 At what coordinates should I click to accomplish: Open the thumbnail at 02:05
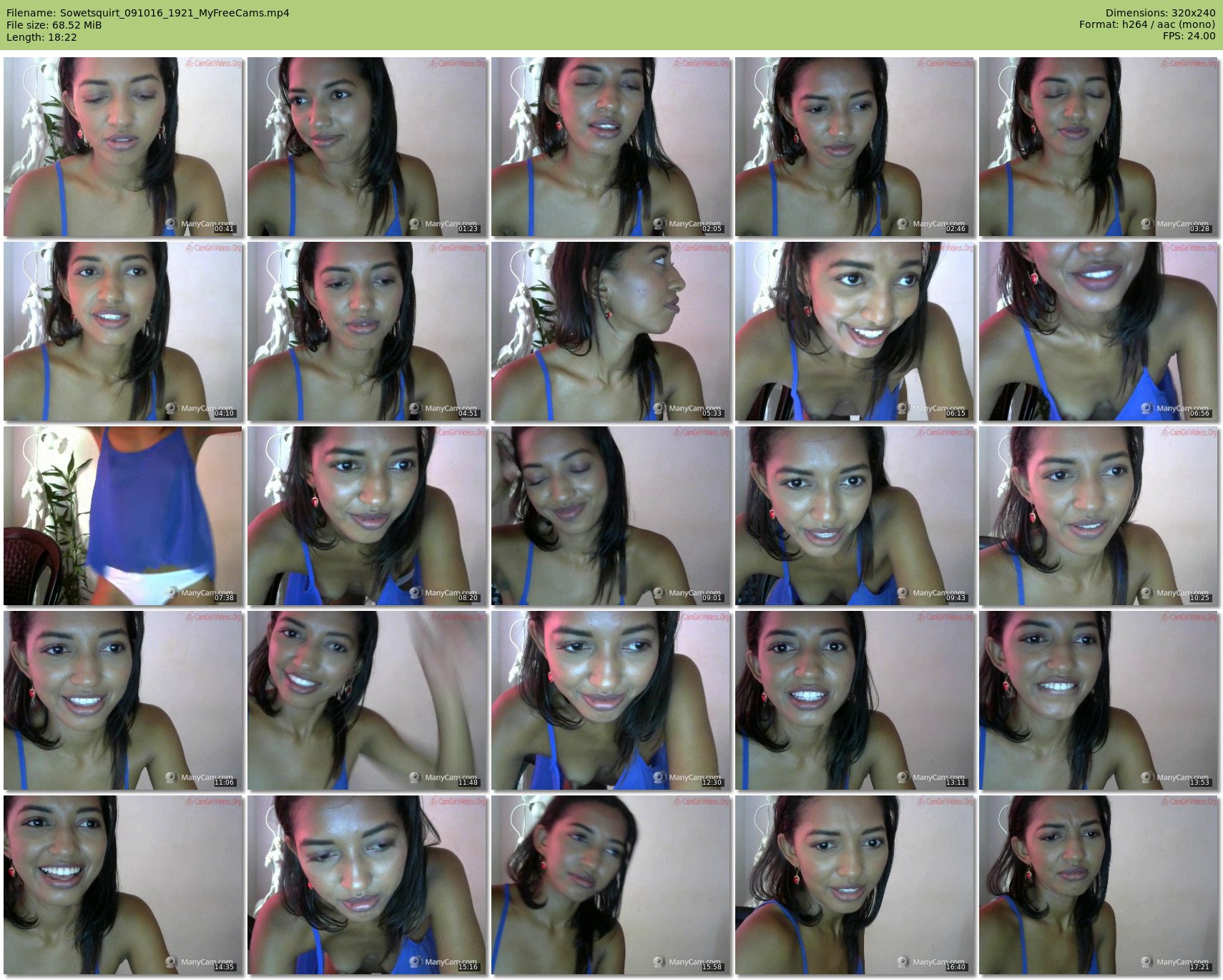611,147
